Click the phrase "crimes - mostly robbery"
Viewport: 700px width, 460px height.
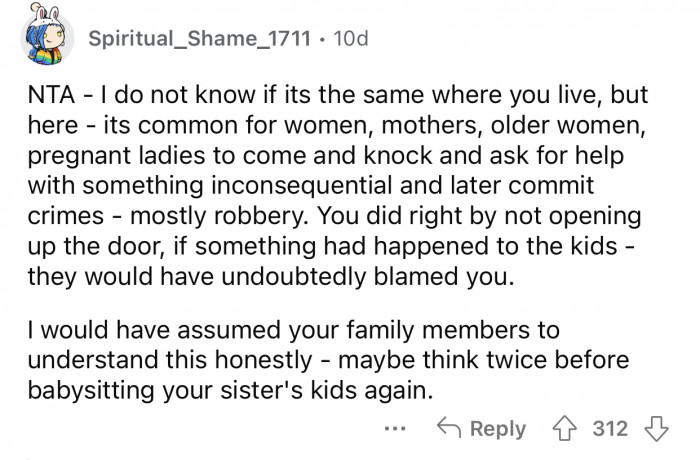coord(167,216)
